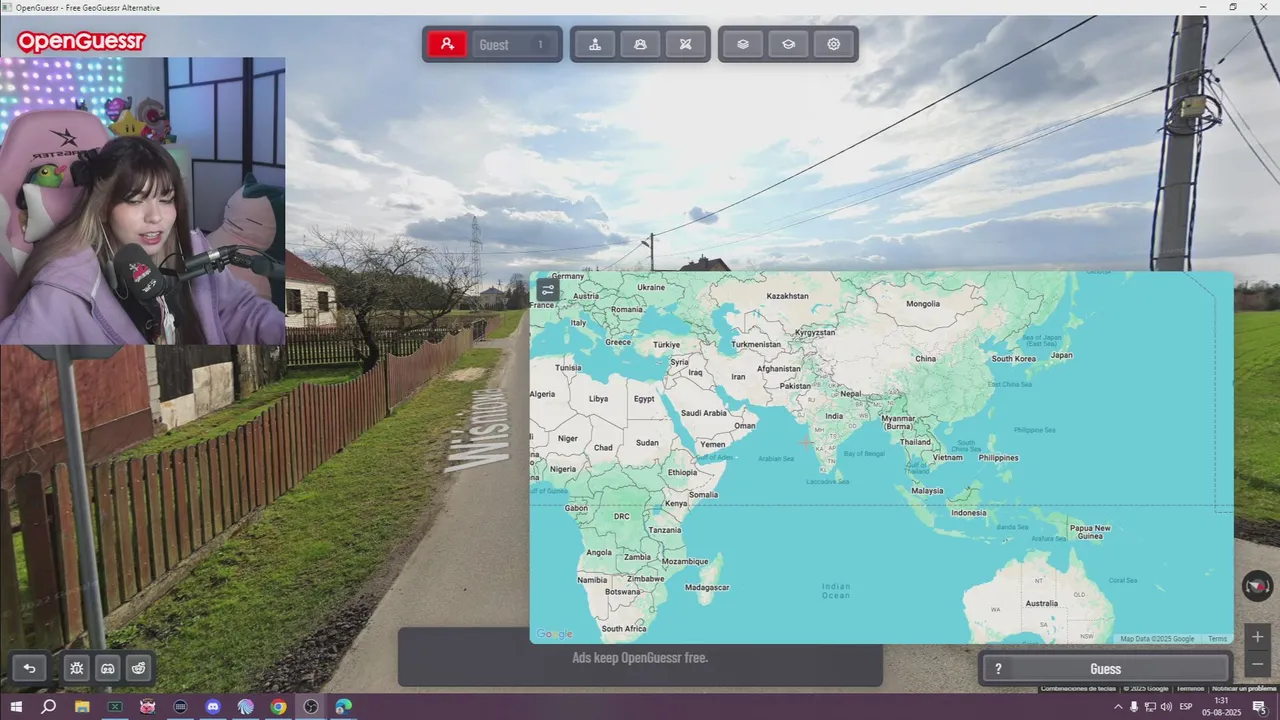Click Mongolia on the map
This screenshot has width=1280, height=720.
(923, 303)
